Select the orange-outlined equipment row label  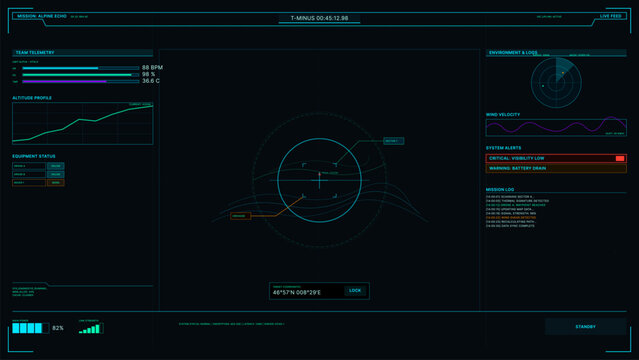coord(29,183)
